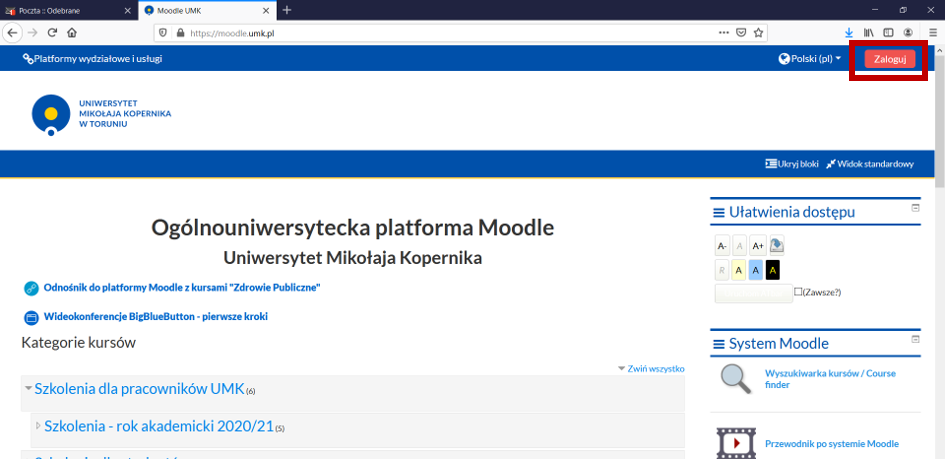Open the Firefox library icon
Viewport: 945px width, 459px height.
[868, 33]
